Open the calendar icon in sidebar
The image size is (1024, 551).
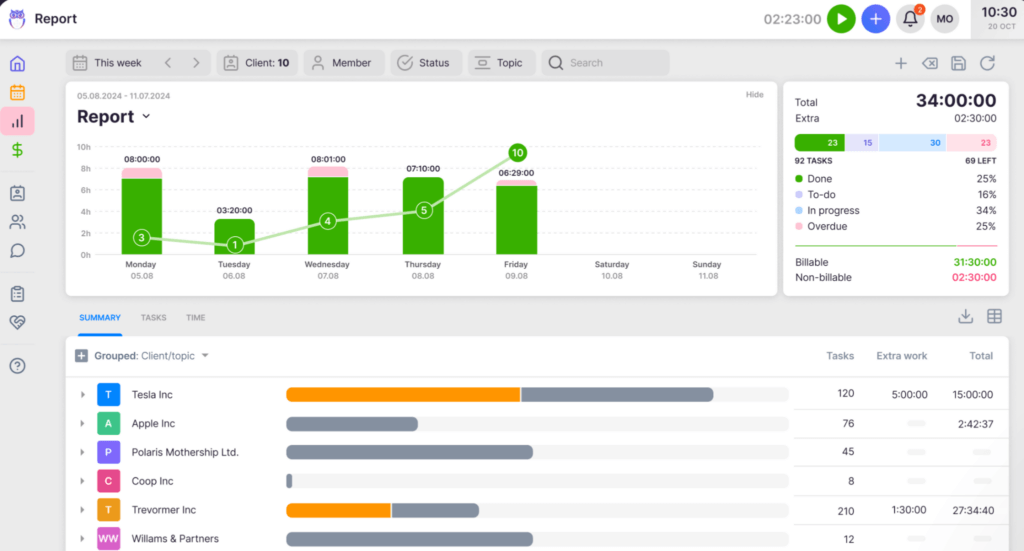pyautogui.click(x=17, y=93)
